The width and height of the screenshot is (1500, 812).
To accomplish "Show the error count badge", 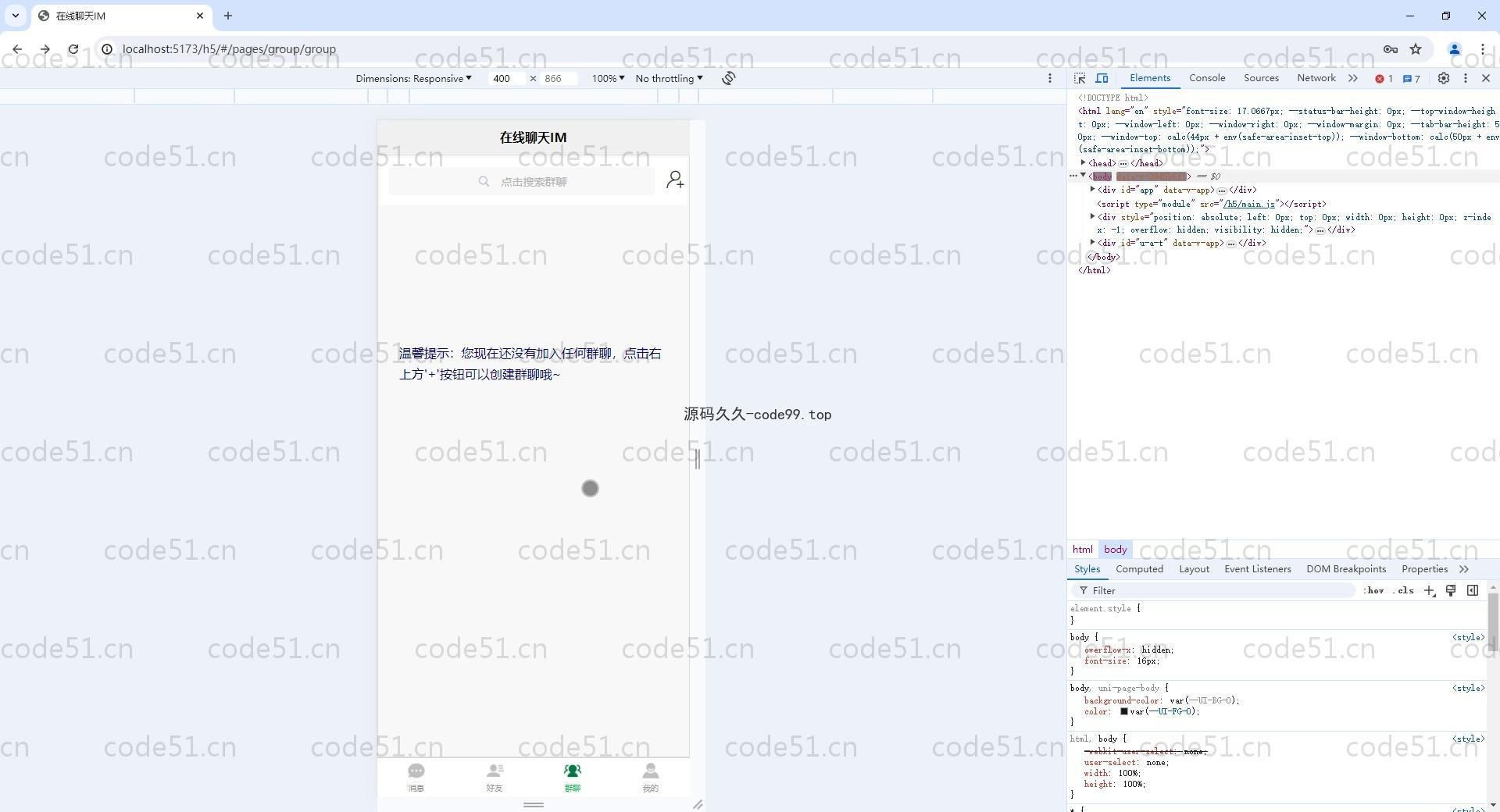I will [x=1384, y=78].
